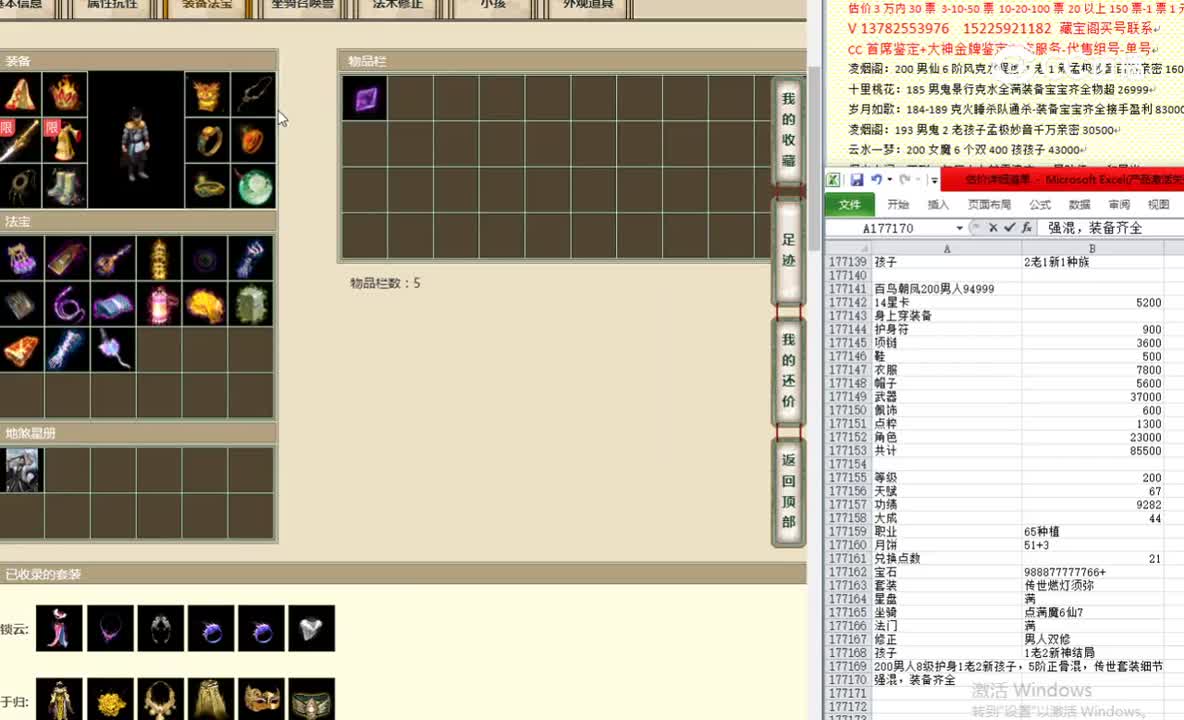This screenshot has height=720, width=1184.
Task: Select the cell containing 传世燃灯须弥
Action: tap(1092, 586)
